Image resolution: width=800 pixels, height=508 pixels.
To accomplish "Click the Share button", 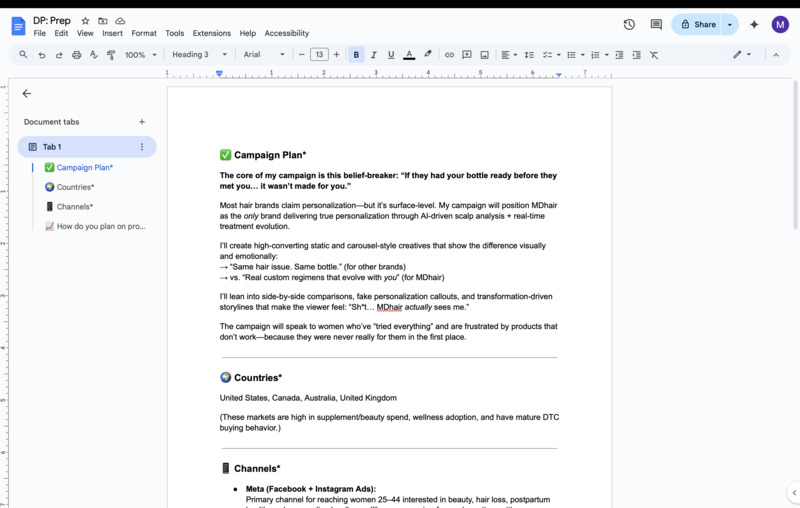I will [x=697, y=24].
